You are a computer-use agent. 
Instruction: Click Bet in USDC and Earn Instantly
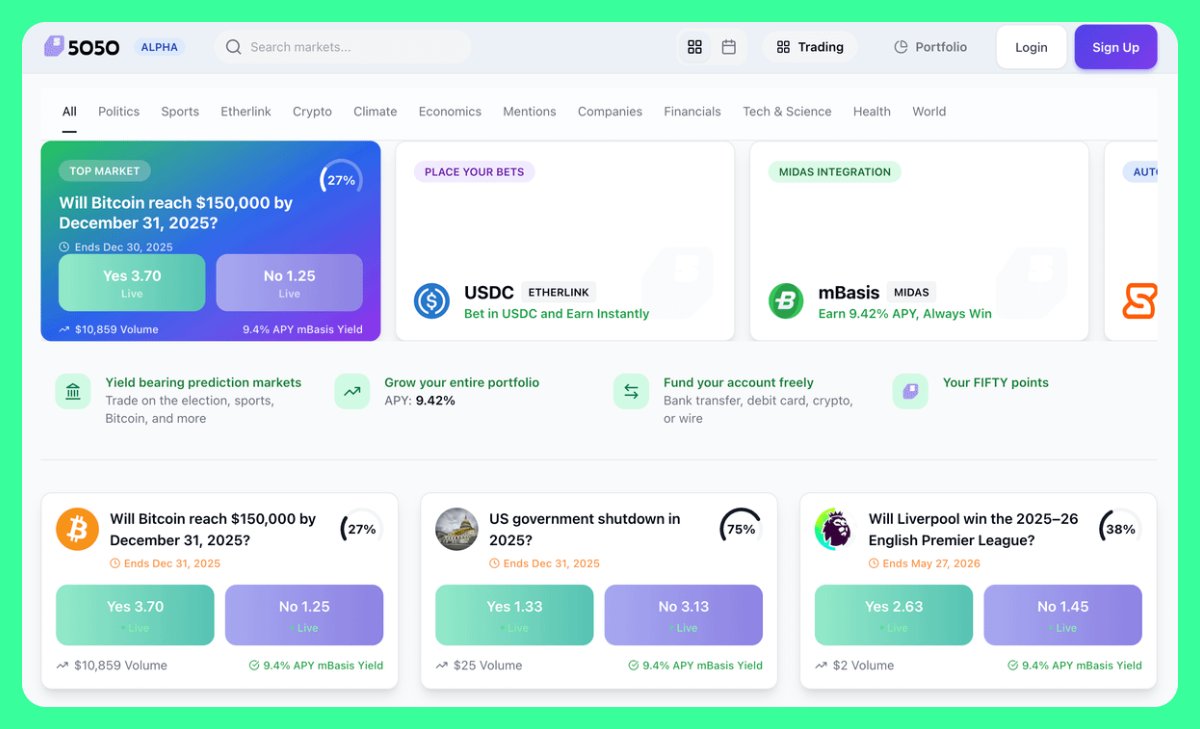(557, 314)
